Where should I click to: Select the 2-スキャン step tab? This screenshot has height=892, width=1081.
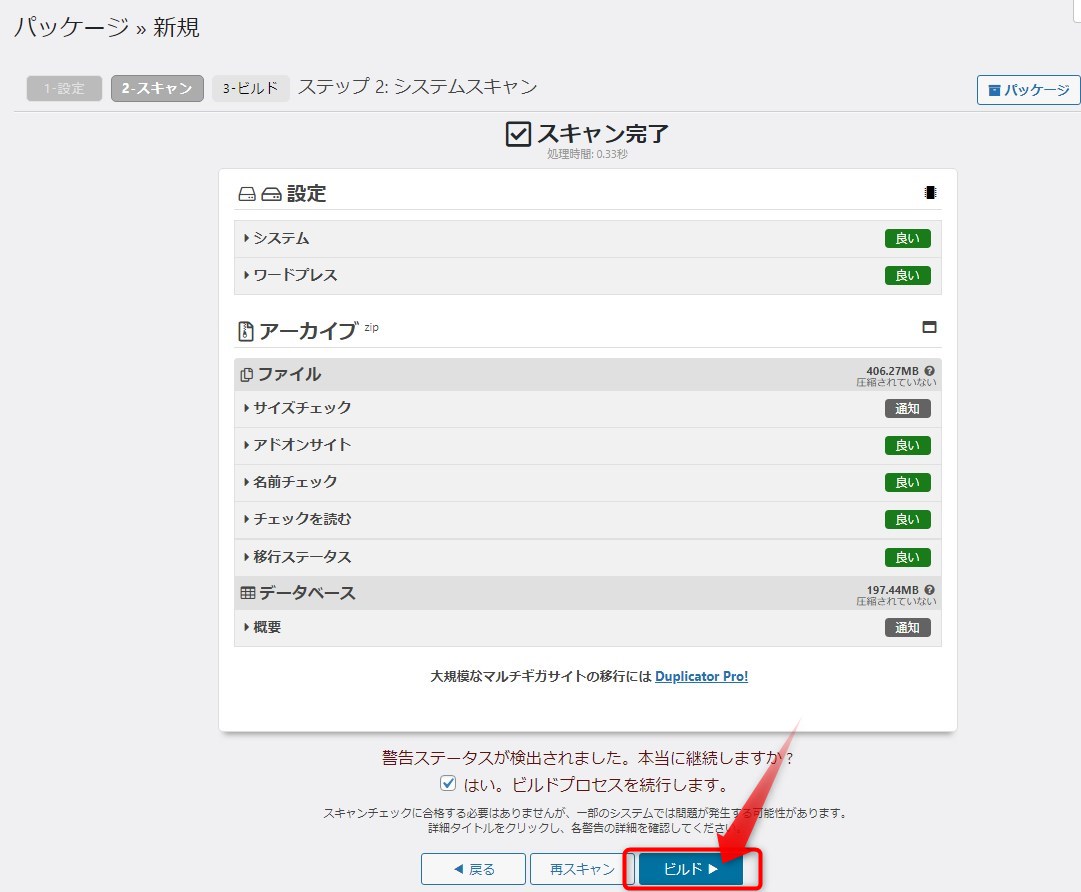point(157,88)
